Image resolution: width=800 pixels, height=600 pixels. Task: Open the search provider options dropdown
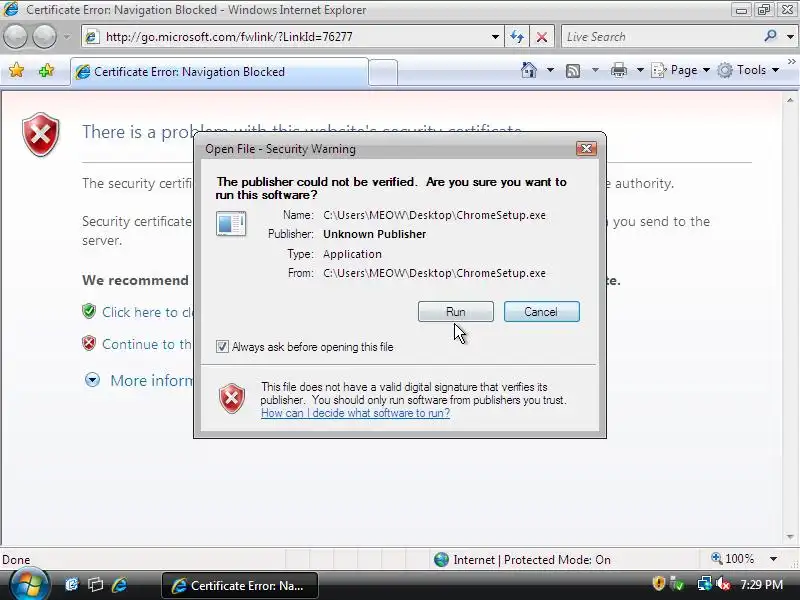[x=790, y=37]
